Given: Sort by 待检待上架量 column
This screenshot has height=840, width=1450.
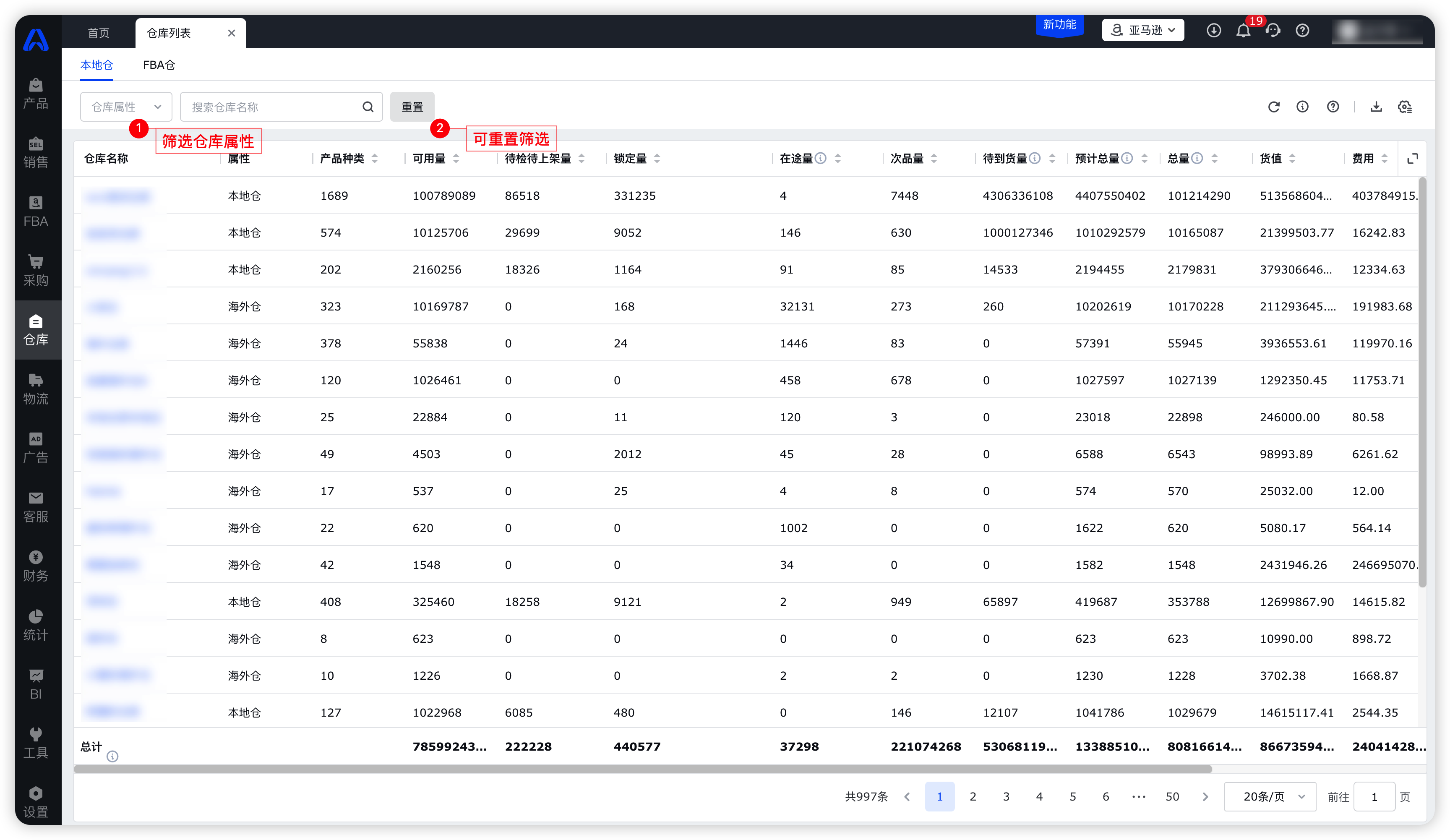Looking at the screenshot, I should (x=582, y=159).
